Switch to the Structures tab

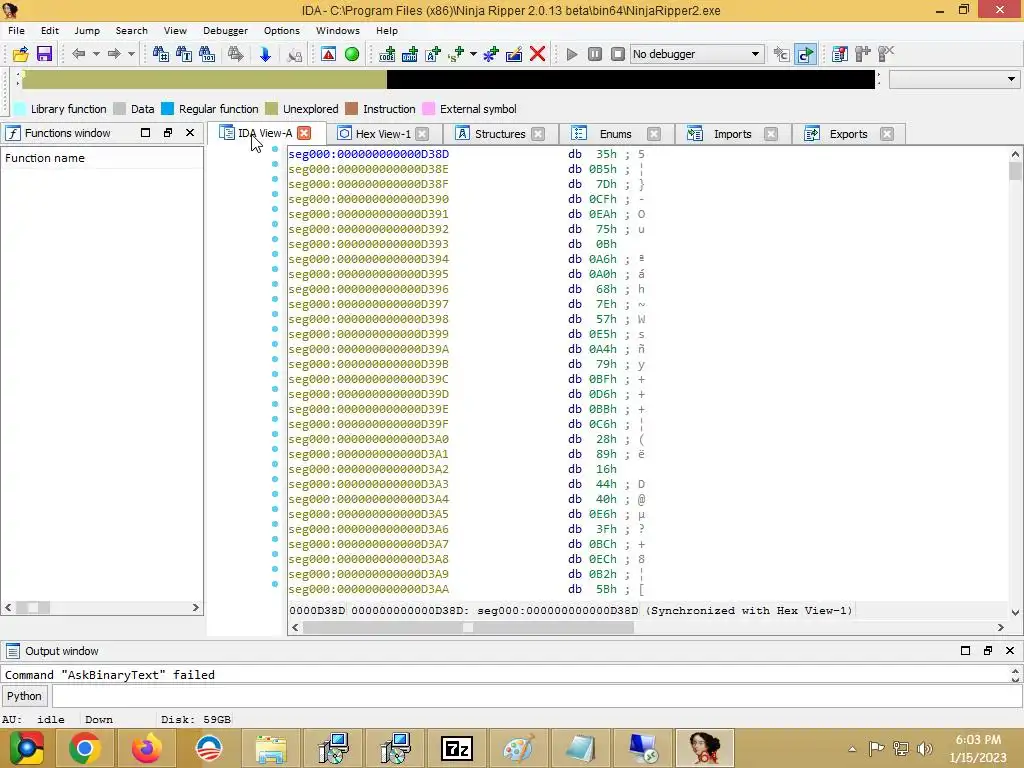(500, 134)
